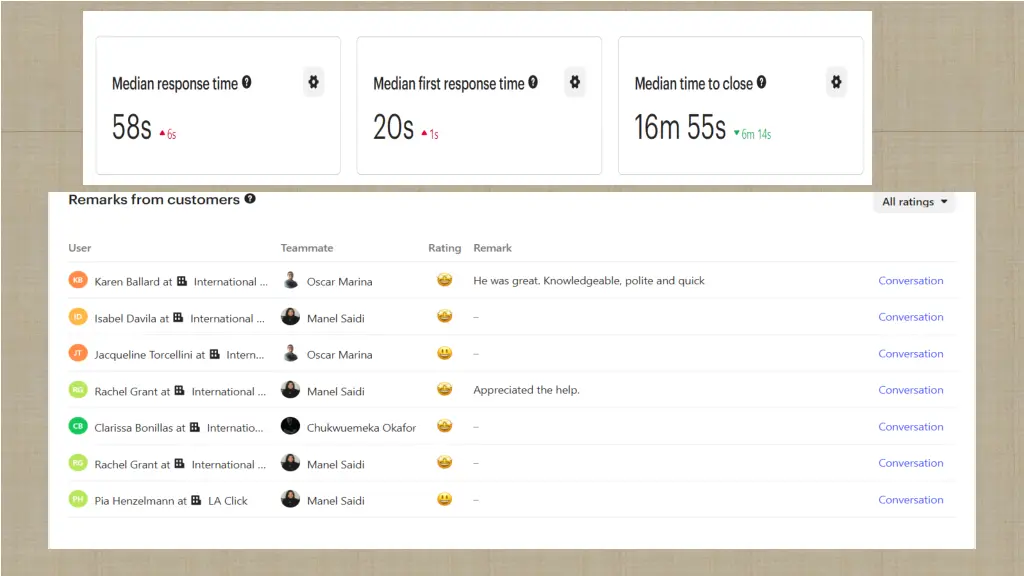Click help icon beside Median time to close
The height and width of the screenshot is (576, 1024).
click(x=762, y=83)
